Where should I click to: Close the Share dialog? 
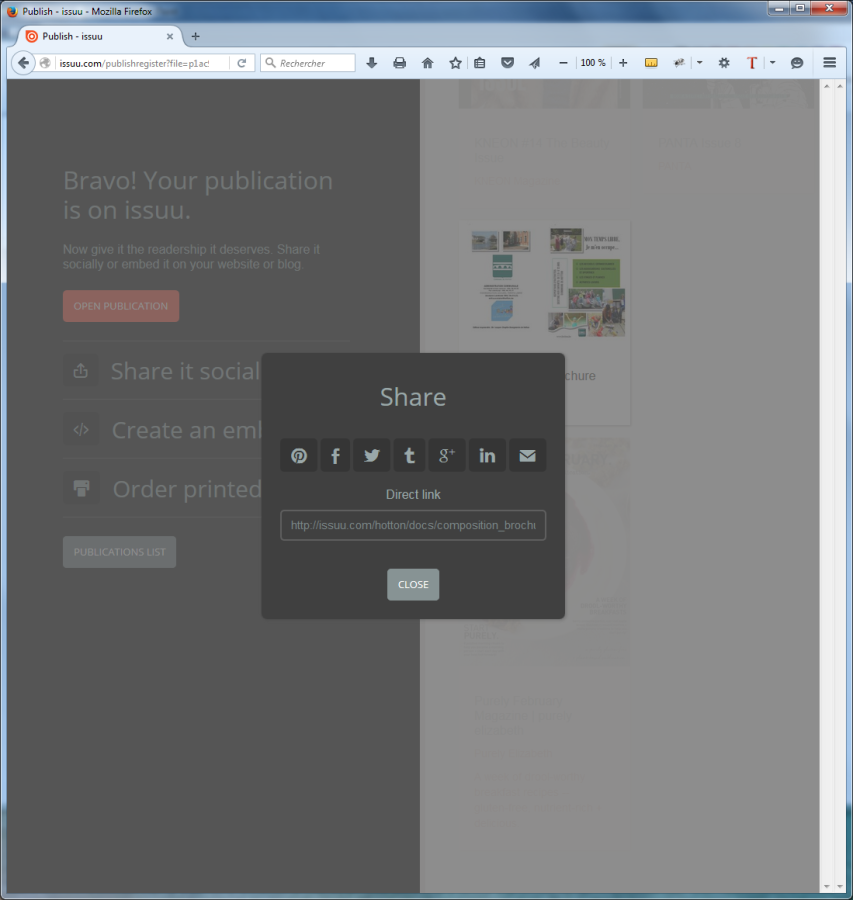tap(413, 584)
